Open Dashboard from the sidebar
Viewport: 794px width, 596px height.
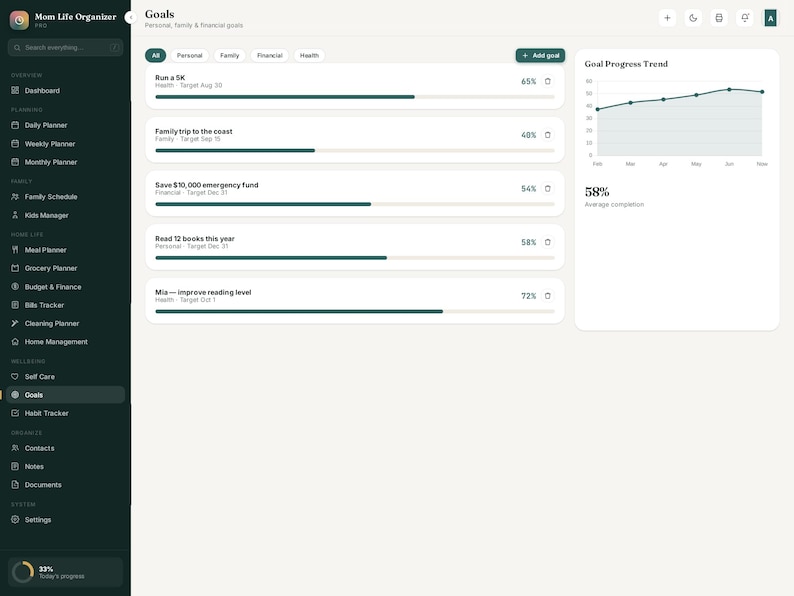pyautogui.click(x=65, y=91)
